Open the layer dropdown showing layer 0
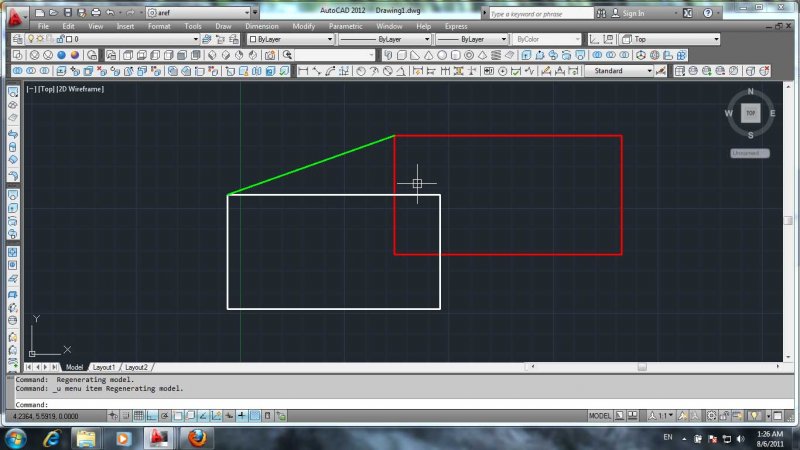Image resolution: width=800 pixels, height=450 pixels. click(112, 39)
